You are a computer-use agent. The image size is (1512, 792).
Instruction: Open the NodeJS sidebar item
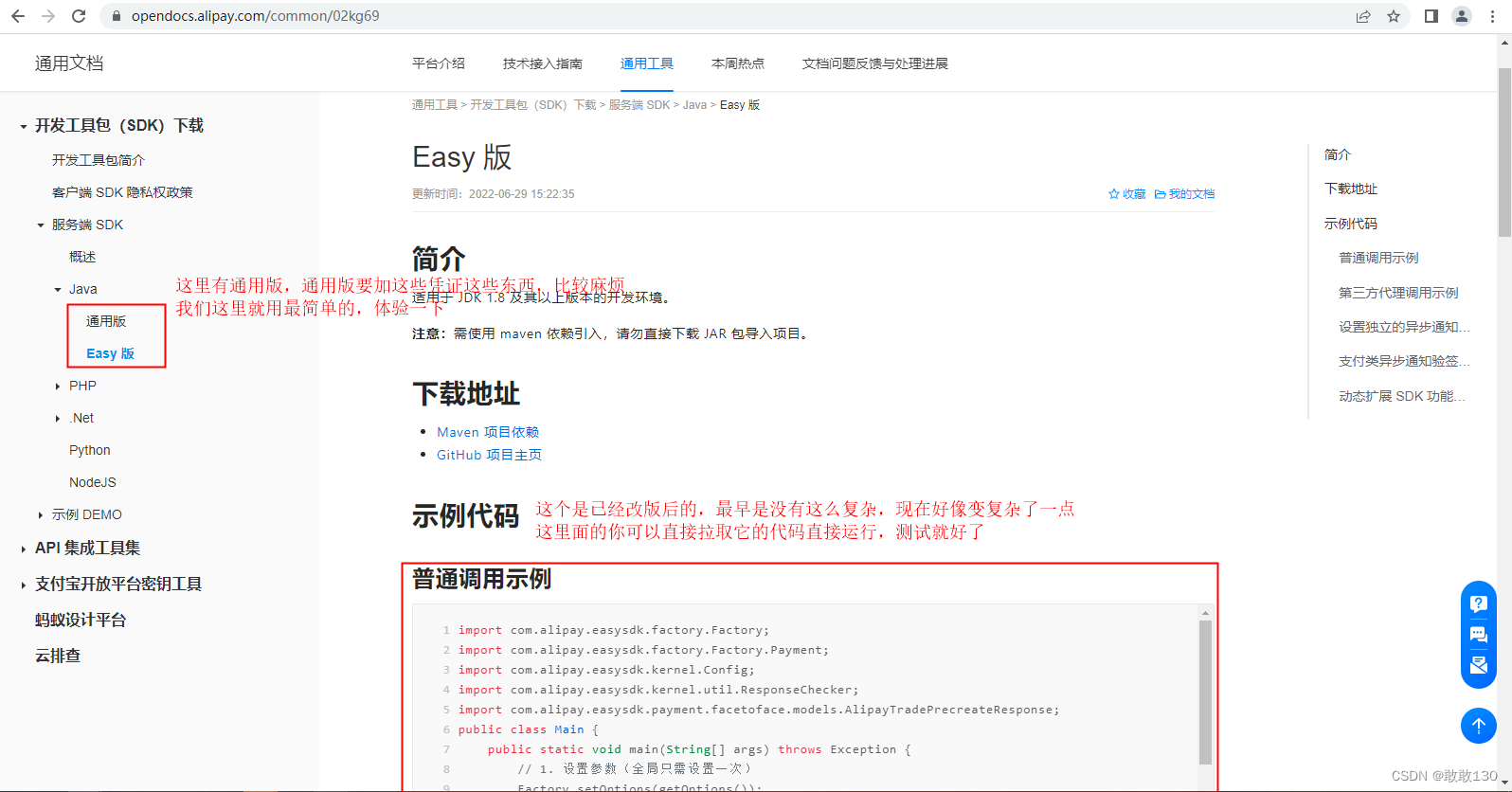(x=93, y=482)
